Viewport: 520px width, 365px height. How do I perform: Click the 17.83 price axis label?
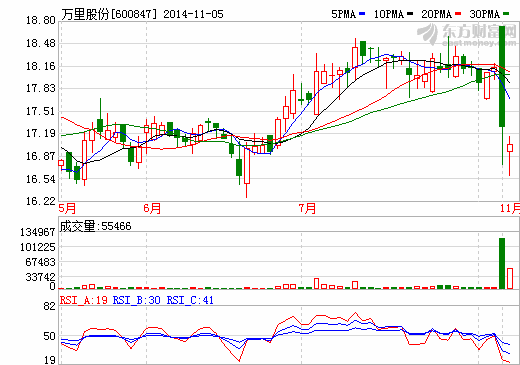41,88
